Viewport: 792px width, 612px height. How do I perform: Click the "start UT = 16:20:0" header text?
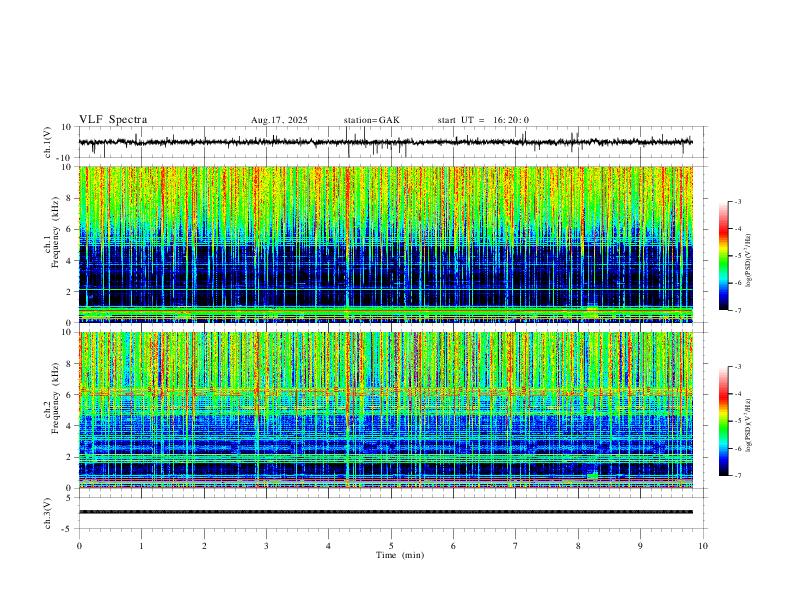click(x=483, y=120)
